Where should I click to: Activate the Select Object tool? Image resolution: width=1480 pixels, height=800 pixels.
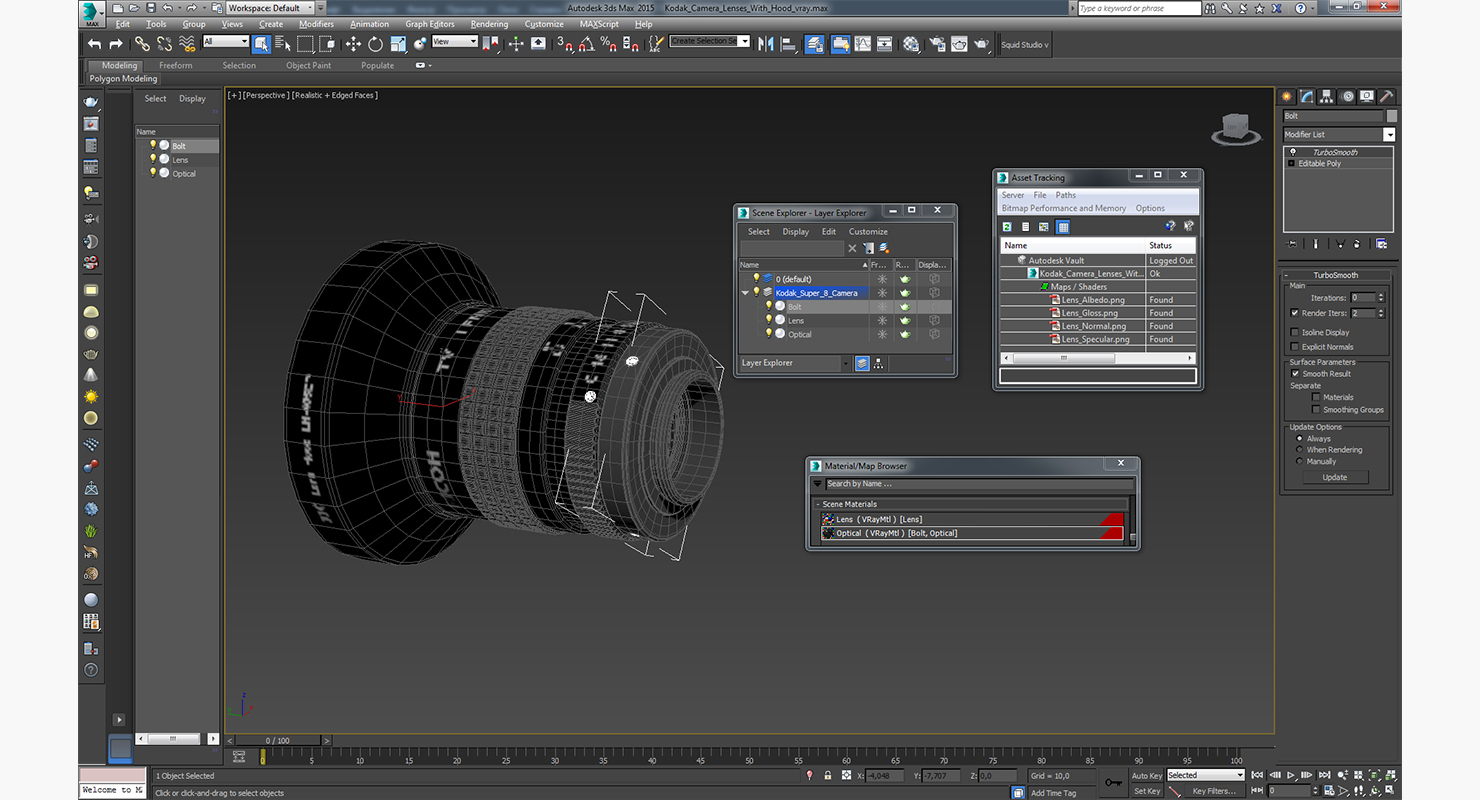click(x=261, y=44)
